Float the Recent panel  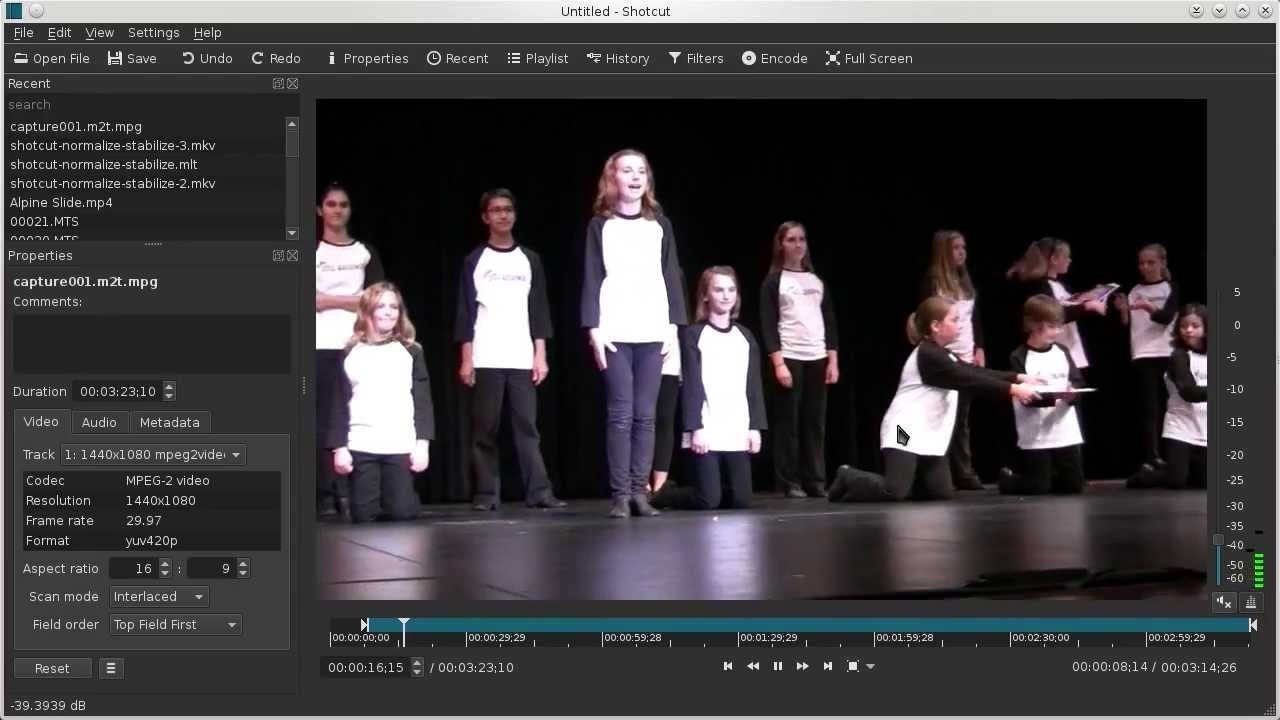click(x=278, y=84)
